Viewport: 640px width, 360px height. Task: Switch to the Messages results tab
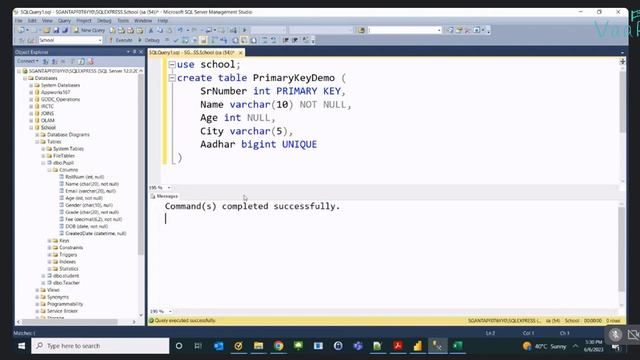click(164, 196)
